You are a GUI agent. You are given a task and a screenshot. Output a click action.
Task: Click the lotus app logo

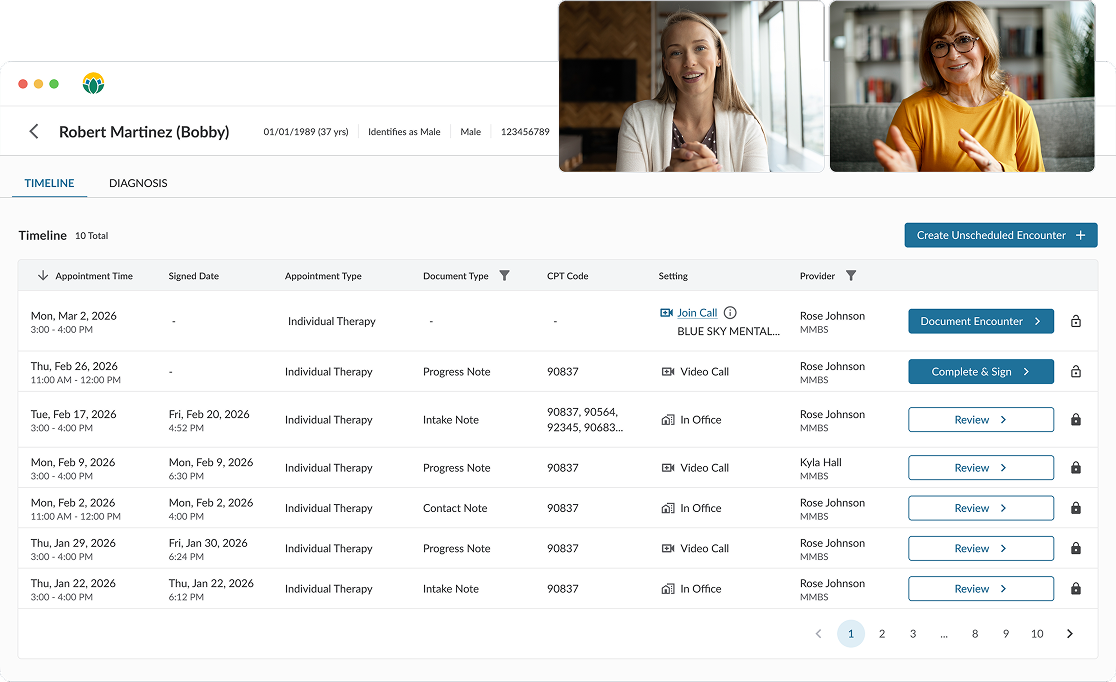pos(93,84)
